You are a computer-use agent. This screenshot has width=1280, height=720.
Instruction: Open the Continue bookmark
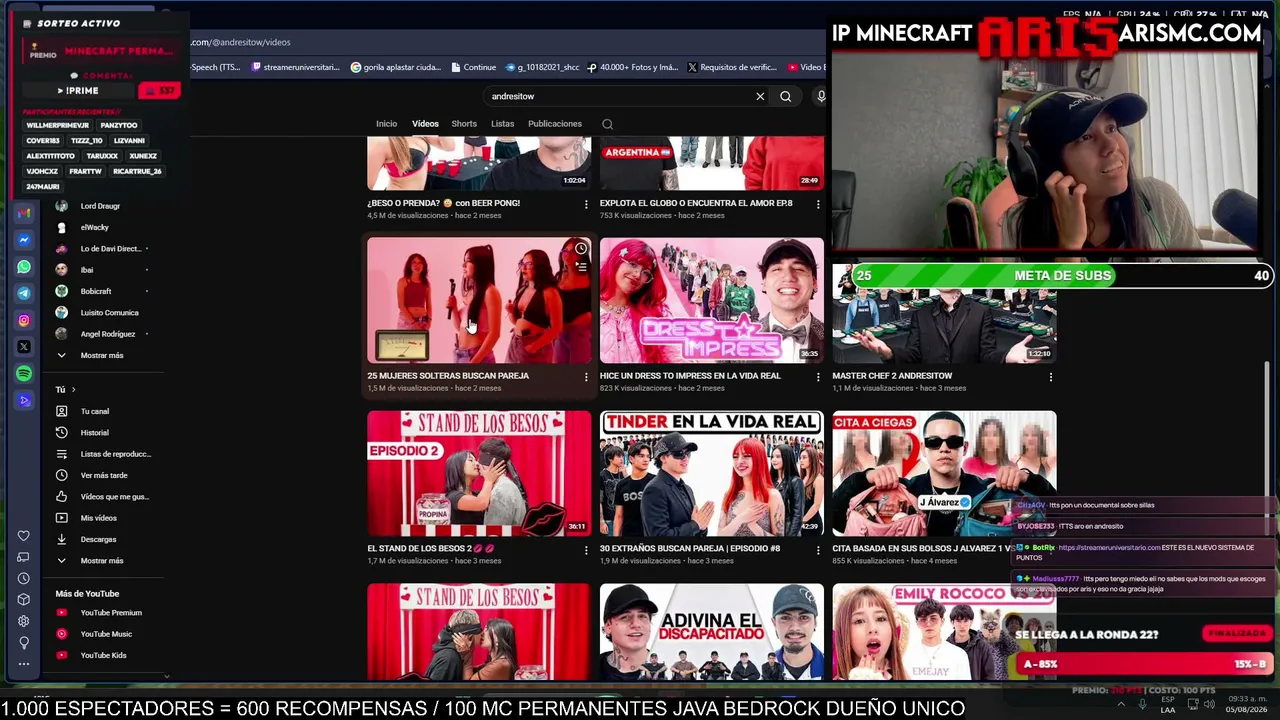pyautogui.click(x=474, y=67)
